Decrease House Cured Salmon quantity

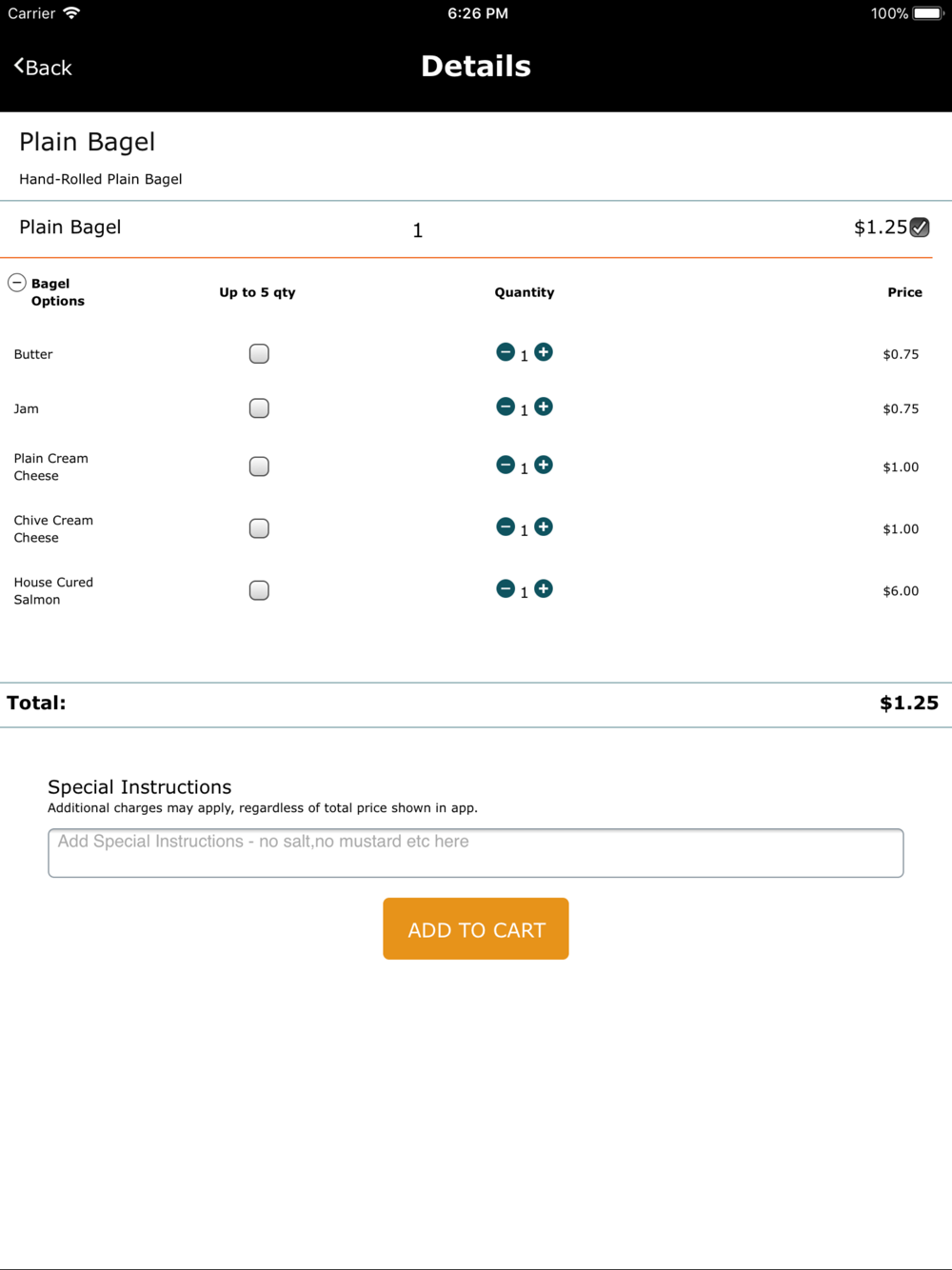506,588
